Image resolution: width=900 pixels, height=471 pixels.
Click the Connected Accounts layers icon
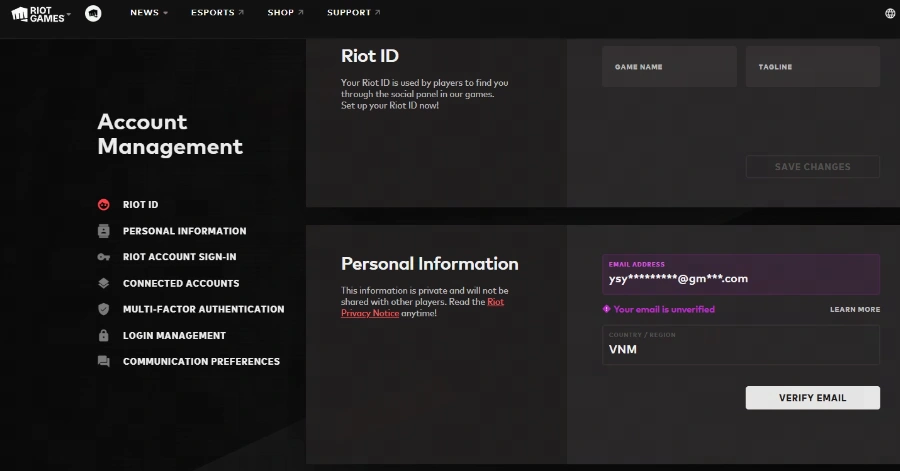tap(104, 283)
